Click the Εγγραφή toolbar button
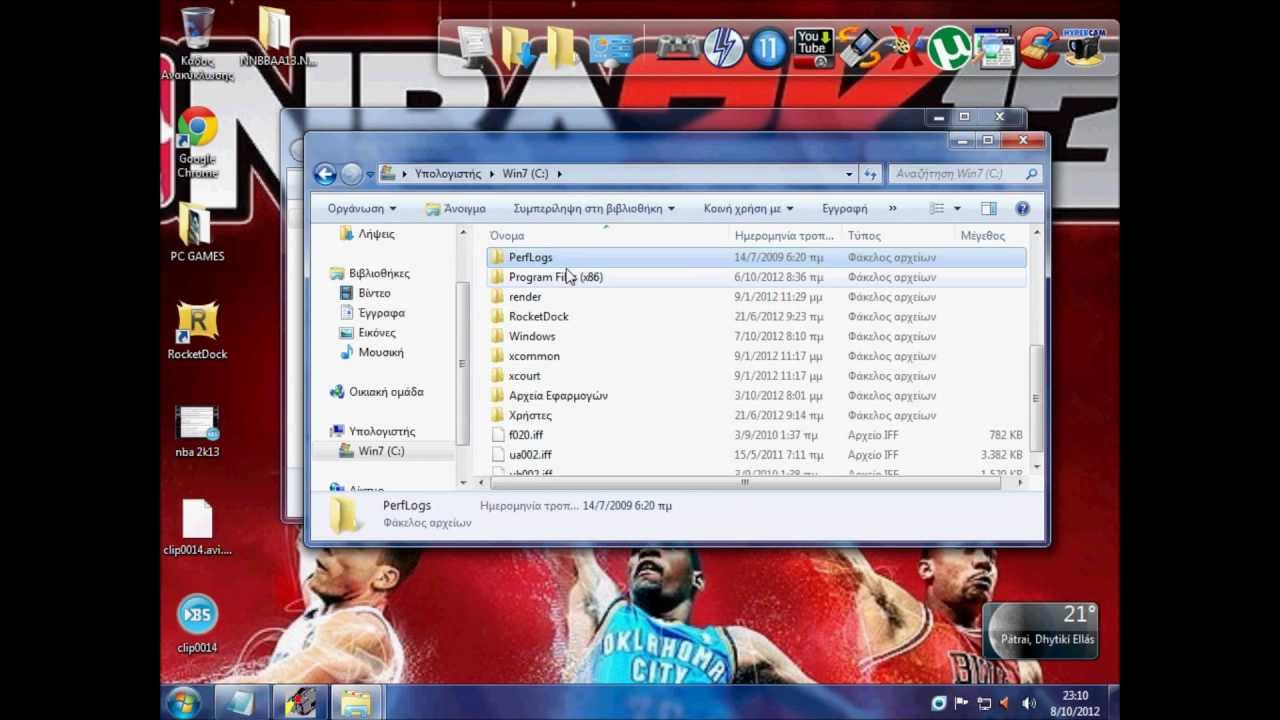The width and height of the screenshot is (1280, 720). pyautogui.click(x=845, y=209)
